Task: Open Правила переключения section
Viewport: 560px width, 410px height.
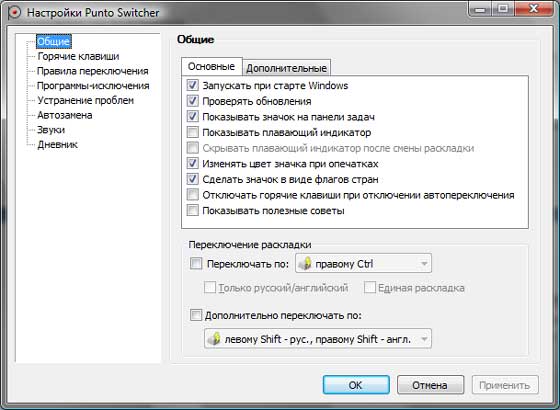Action: click(x=92, y=71)
